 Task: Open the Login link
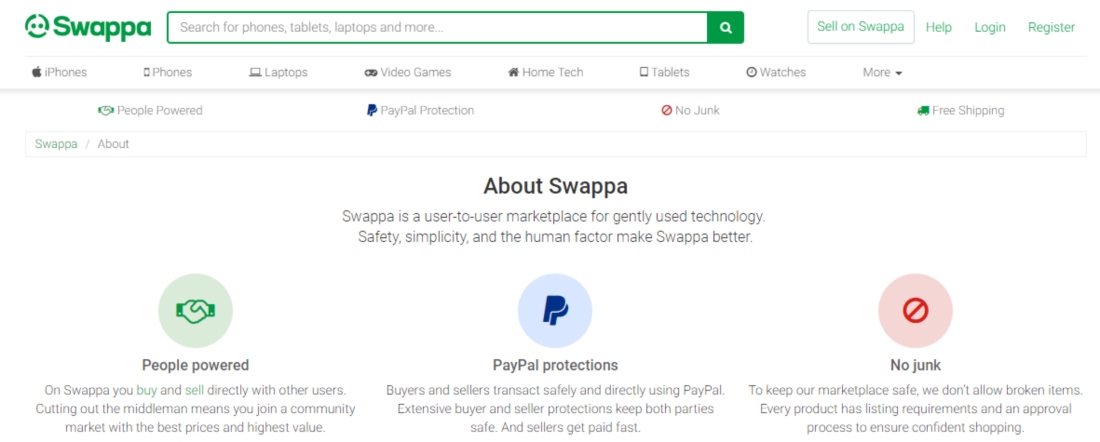(990, 27)
